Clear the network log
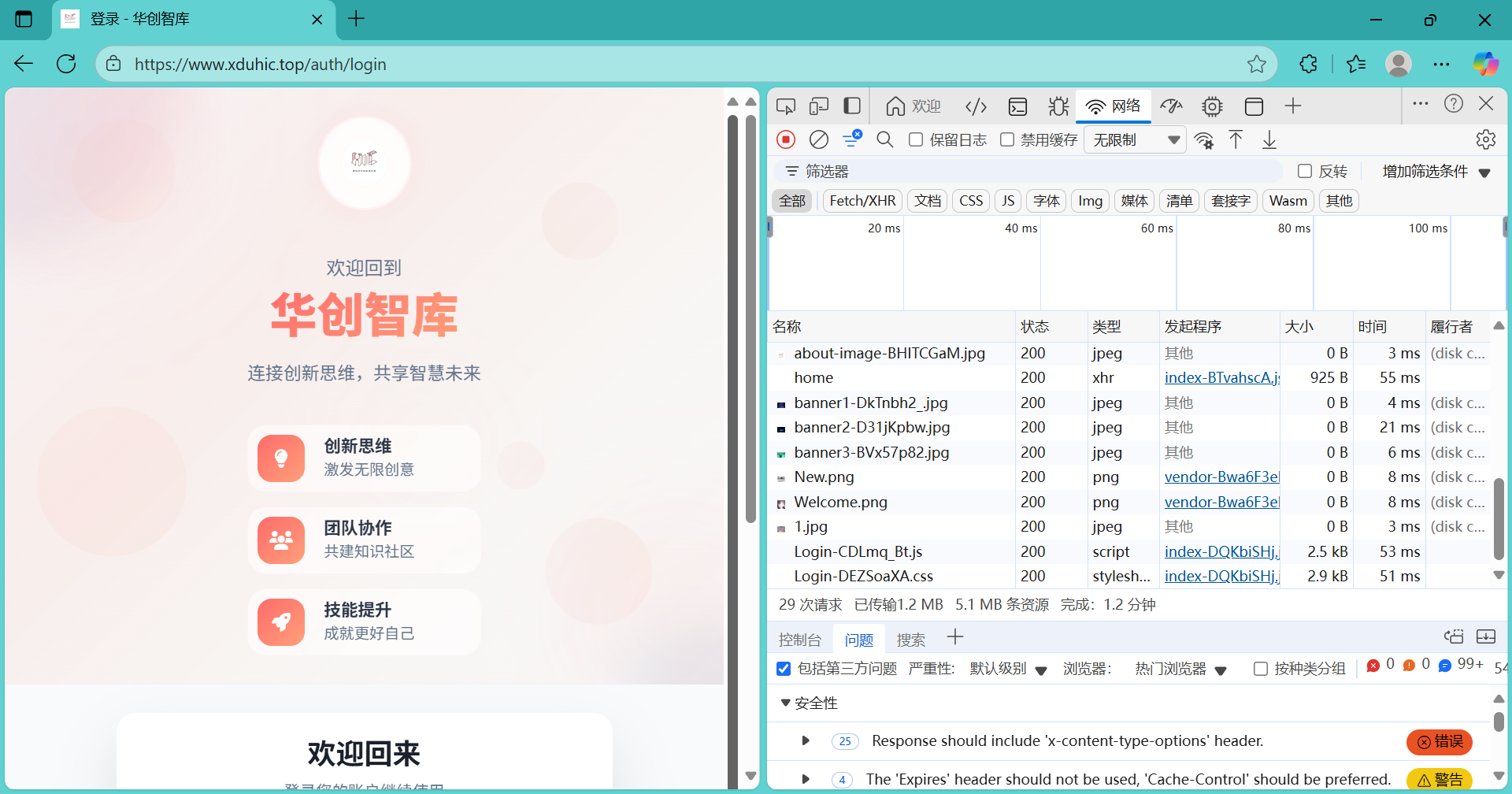1512x794 pixels. click(x=819, y=139)
